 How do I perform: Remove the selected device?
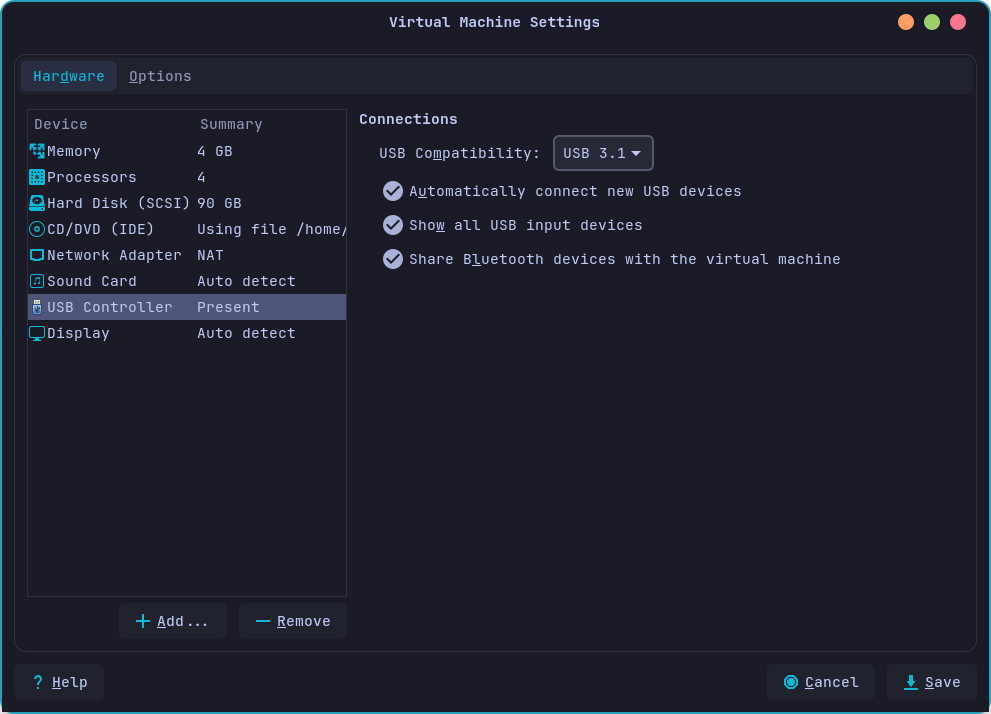(x=292, y=621)
